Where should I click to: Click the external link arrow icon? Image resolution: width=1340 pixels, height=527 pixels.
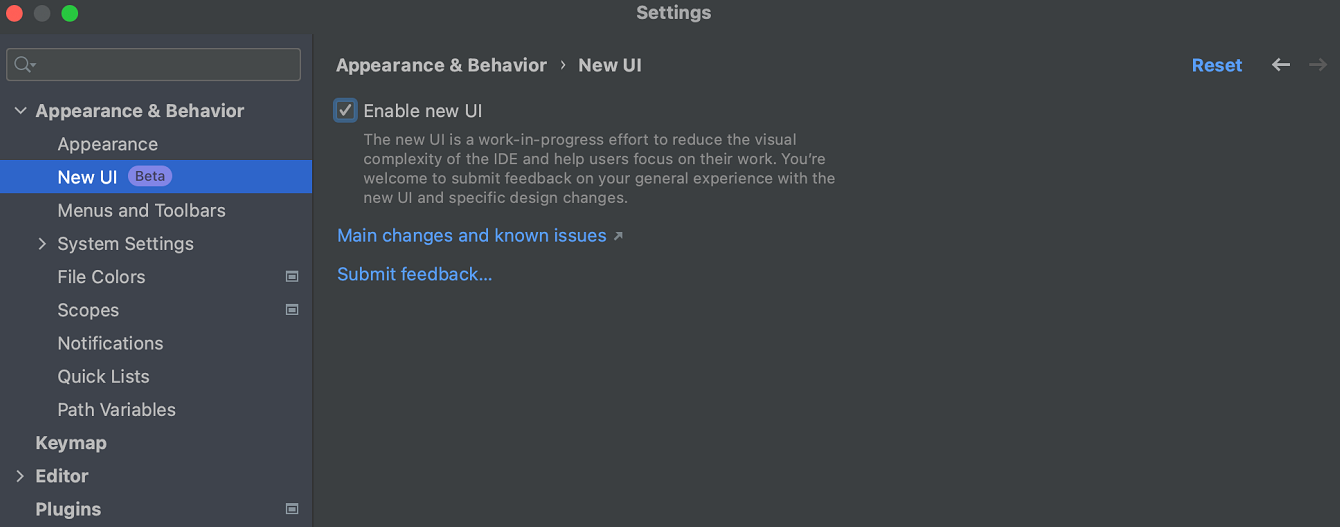(x=618, y=236)
